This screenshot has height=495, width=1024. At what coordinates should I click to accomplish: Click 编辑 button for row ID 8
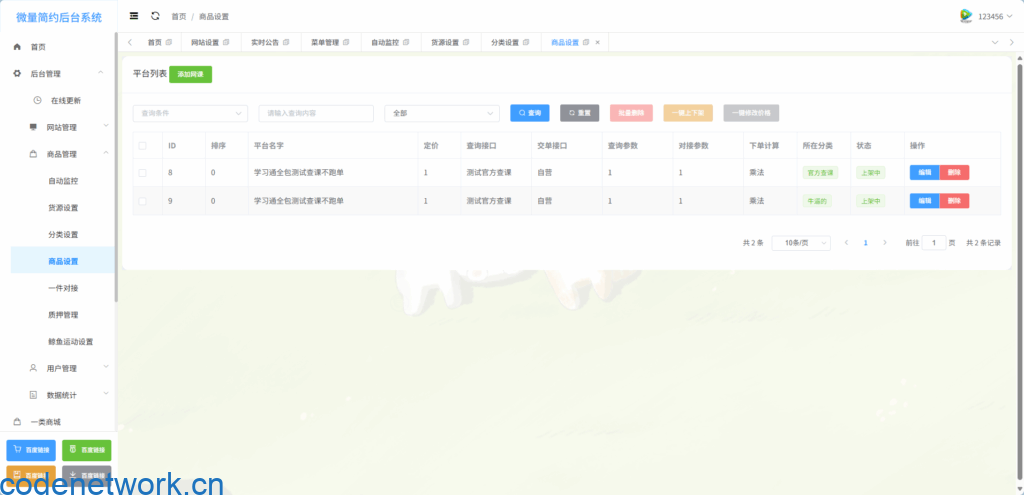(x=924, y=173)
